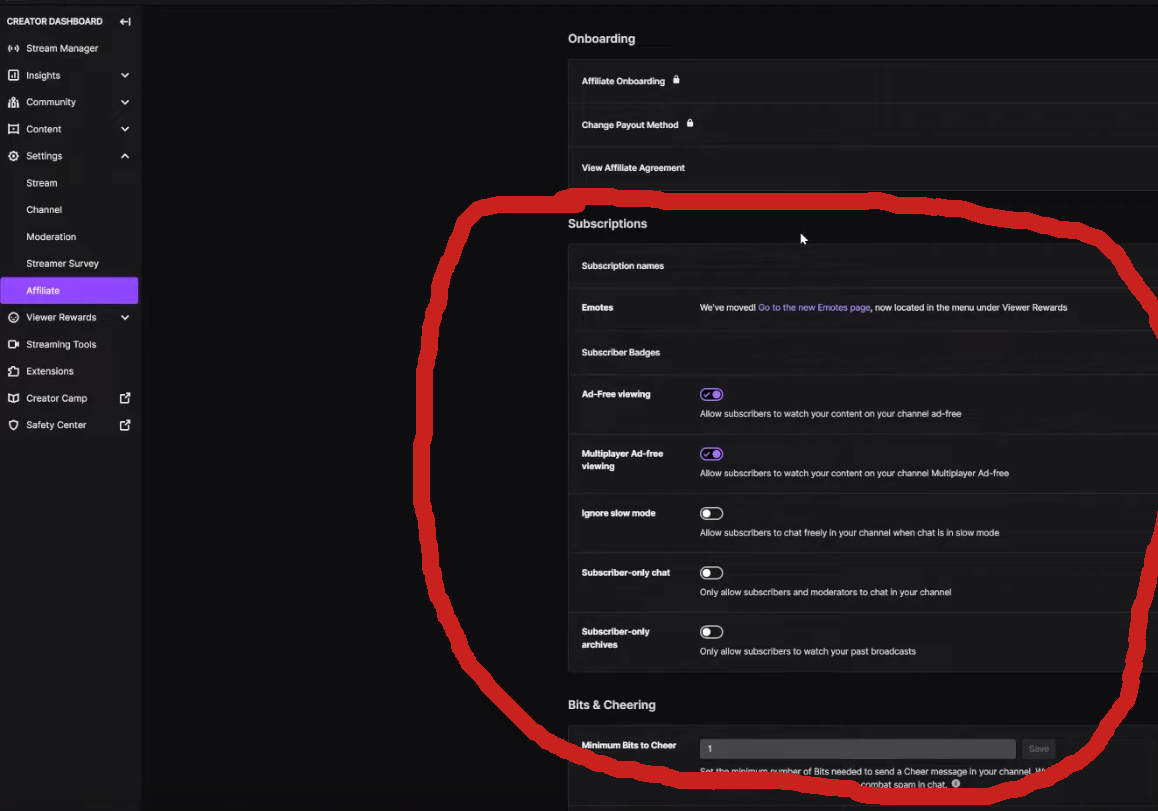1158x811 pixels.
Task: Click the Extensions puzzle icon
Action: (13, 371)
